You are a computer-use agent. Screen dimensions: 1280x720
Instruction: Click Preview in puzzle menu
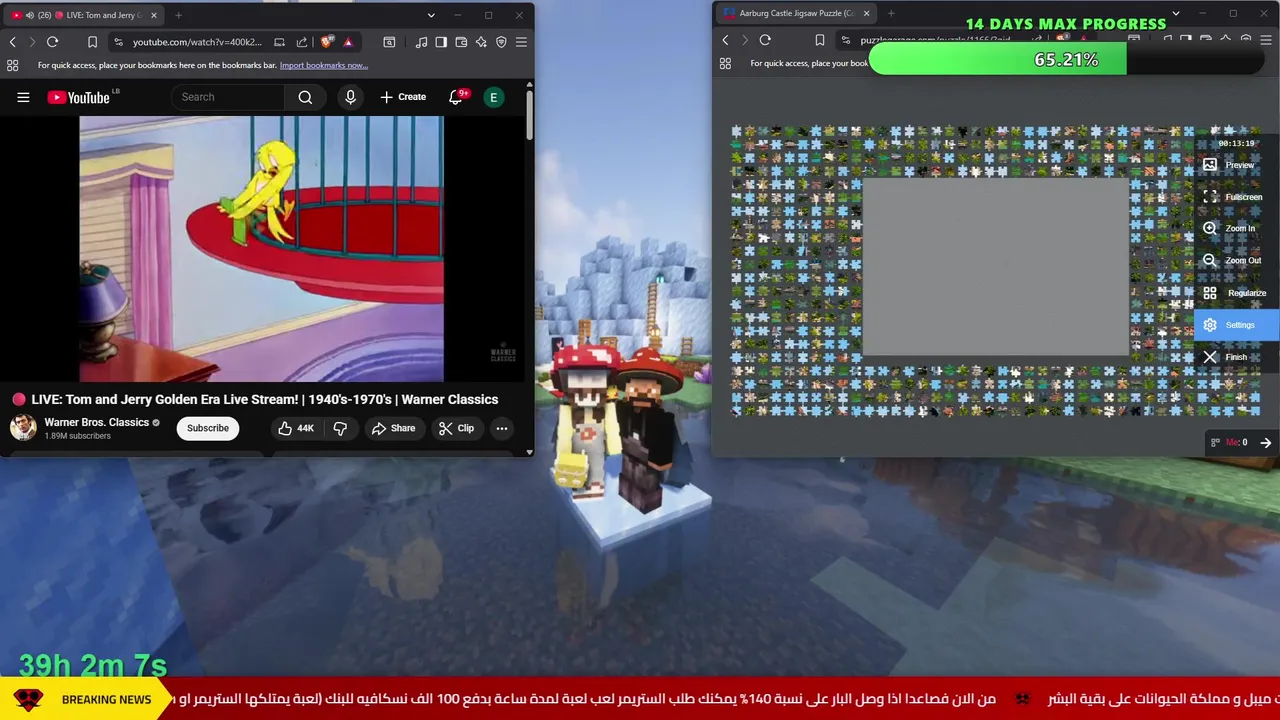pyautogui.click(x=1237, y=165)
